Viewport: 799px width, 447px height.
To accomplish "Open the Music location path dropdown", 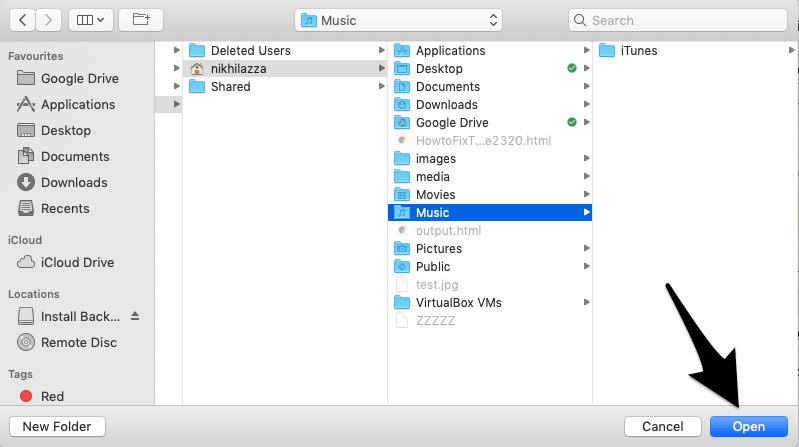I will pos(398,20).
